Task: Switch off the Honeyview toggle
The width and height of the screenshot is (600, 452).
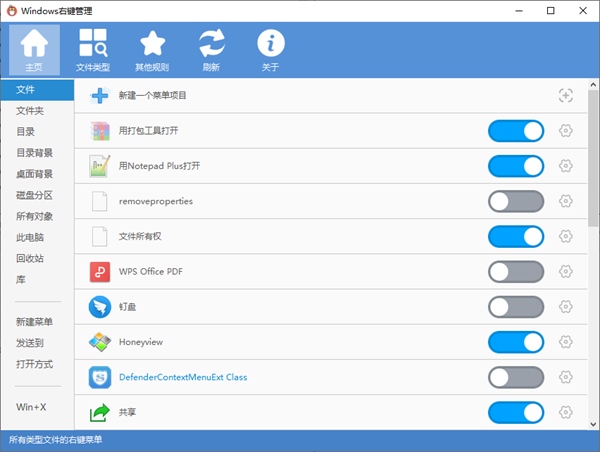Action: click(516, 342)
